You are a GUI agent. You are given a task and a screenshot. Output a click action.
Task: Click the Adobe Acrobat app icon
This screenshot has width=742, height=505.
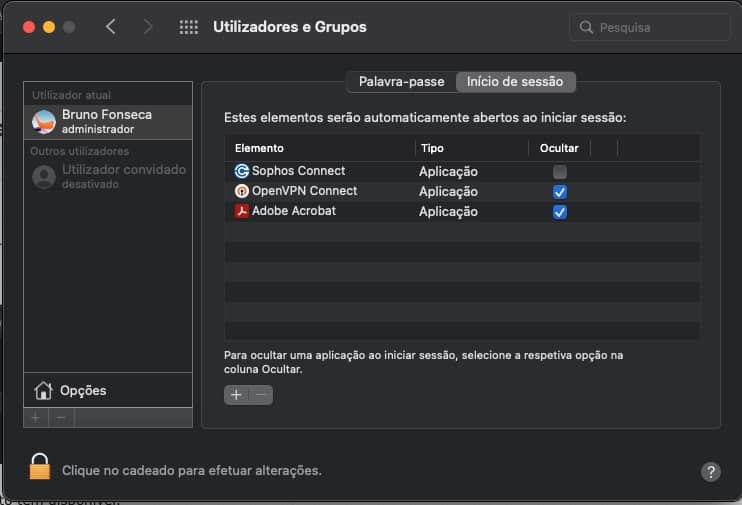tap(242, 211)
